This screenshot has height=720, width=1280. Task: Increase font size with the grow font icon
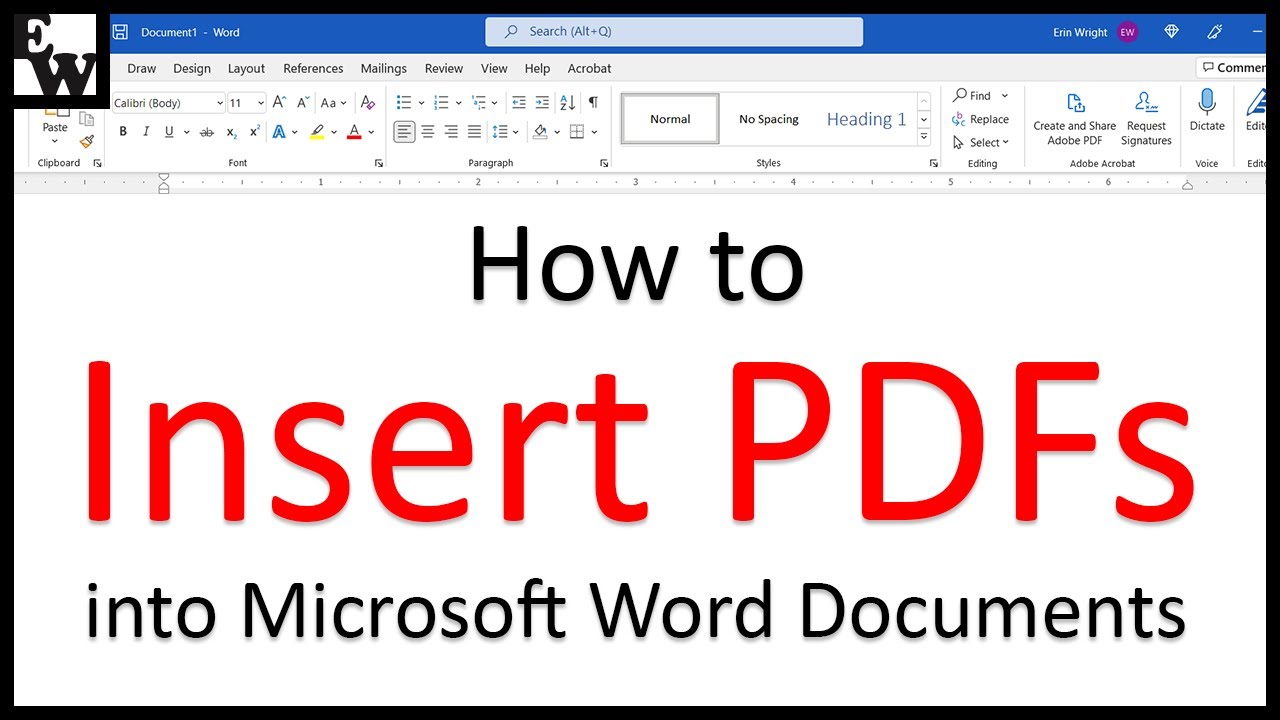click(280, 102)
